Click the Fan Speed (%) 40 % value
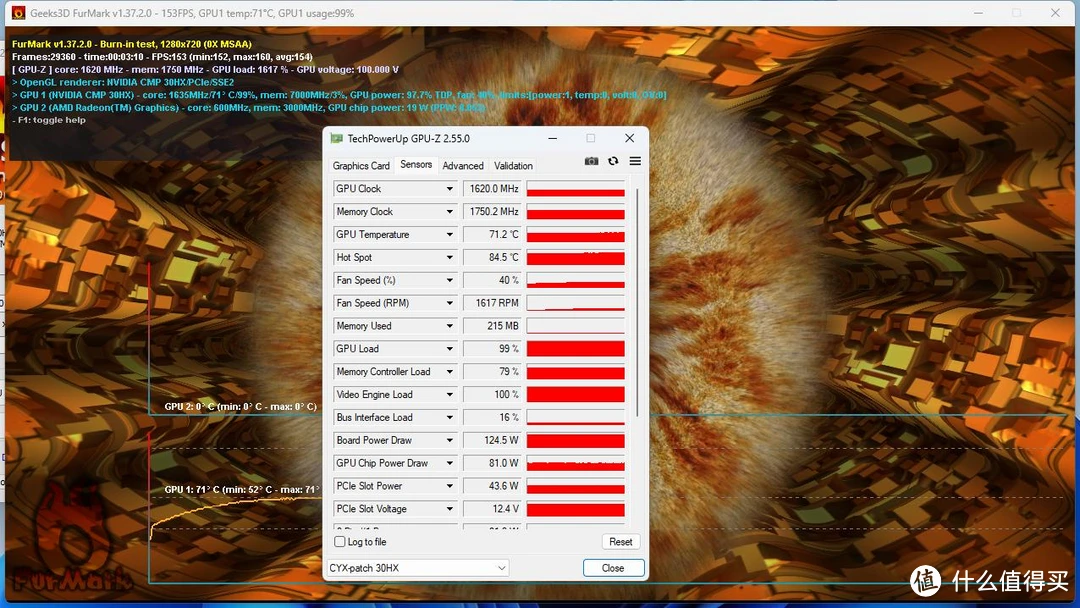1080x608 pixels. coord(492,280)
